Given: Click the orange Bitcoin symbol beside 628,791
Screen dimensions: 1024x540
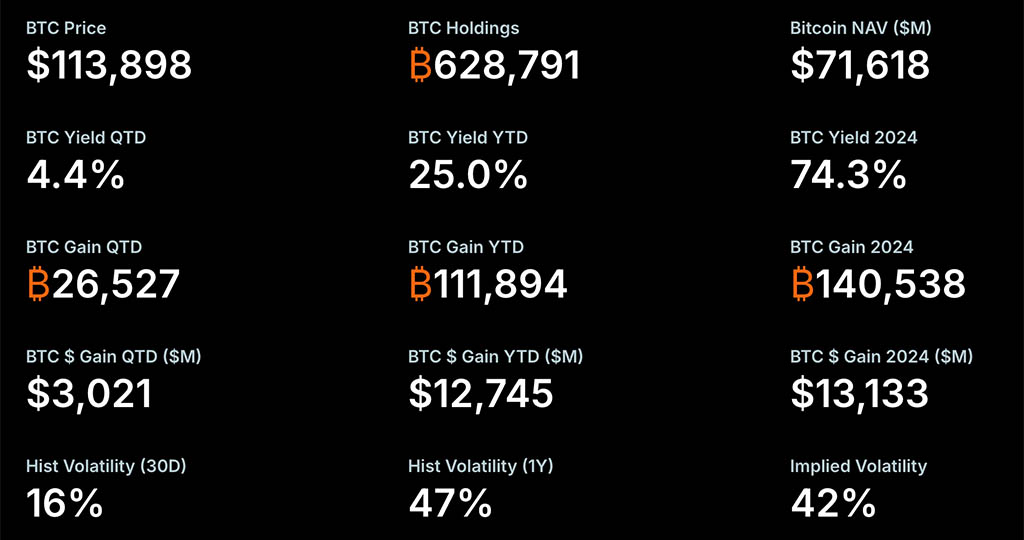Looking at the screenshot, I should point(421,66).
